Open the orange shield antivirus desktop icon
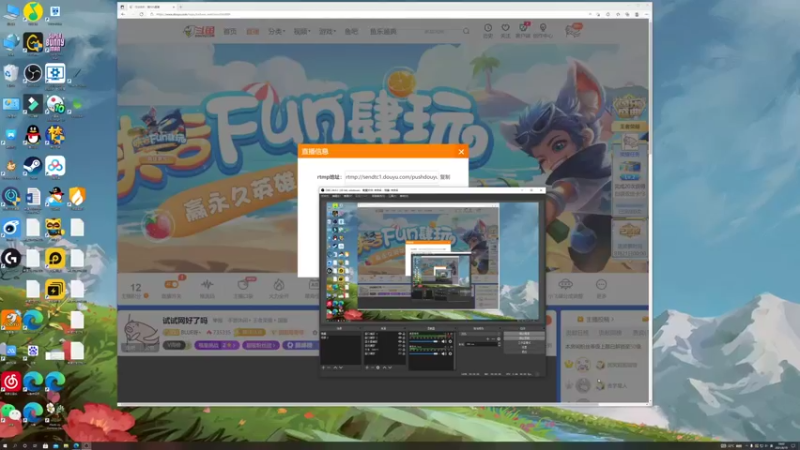Viewport: 800px width, 450px height. click(77, 196)
